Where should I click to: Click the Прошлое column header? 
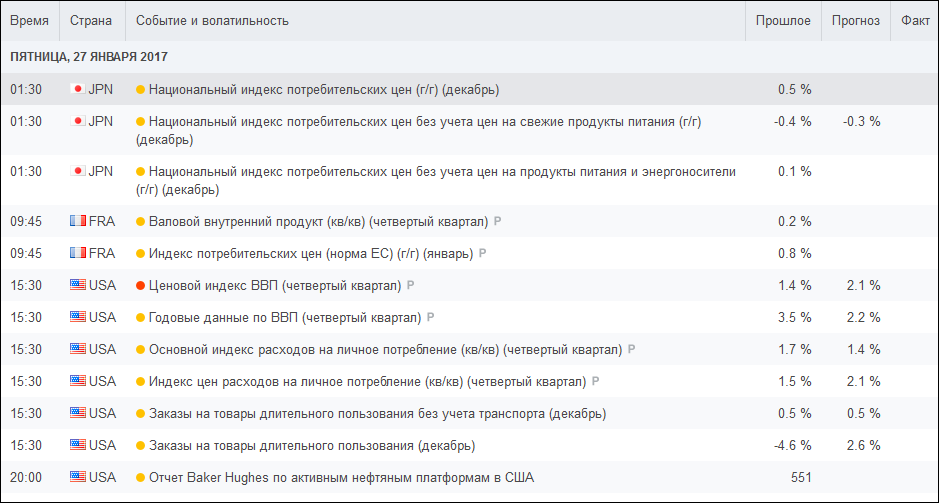[783, 21]
